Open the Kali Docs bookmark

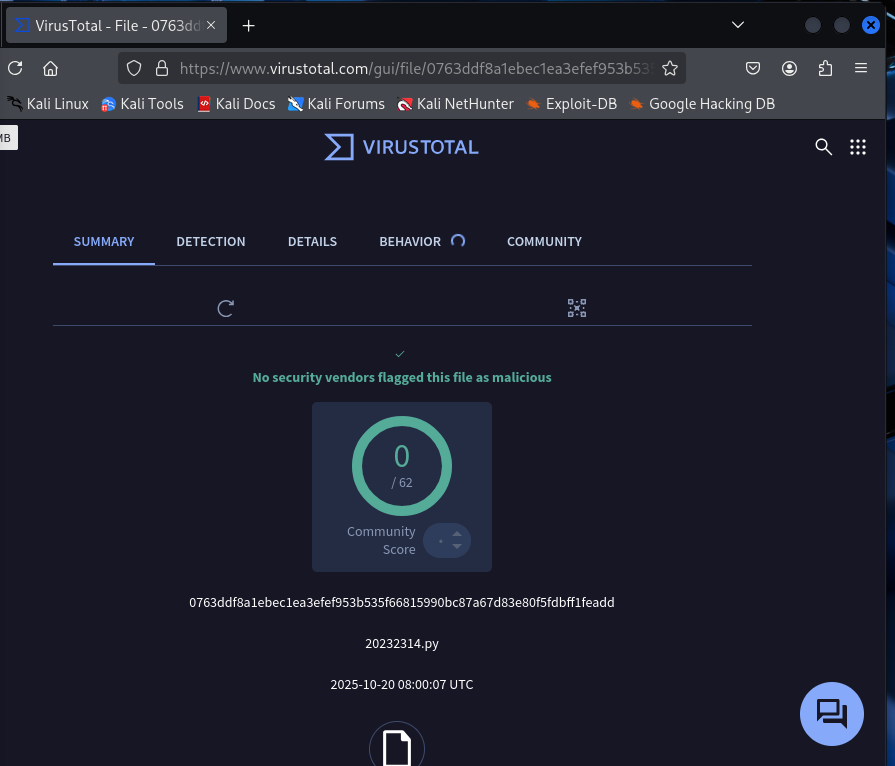pos(236,104)
